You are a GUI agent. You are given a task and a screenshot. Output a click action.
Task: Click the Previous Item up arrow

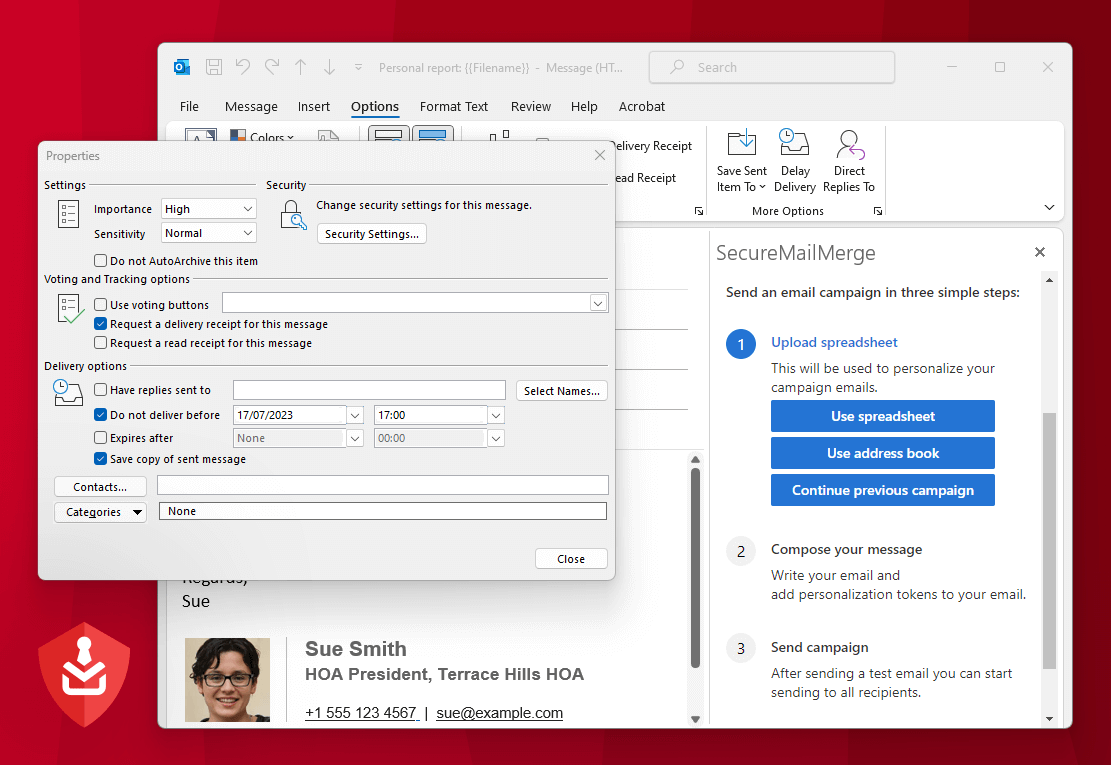(300, 67)
